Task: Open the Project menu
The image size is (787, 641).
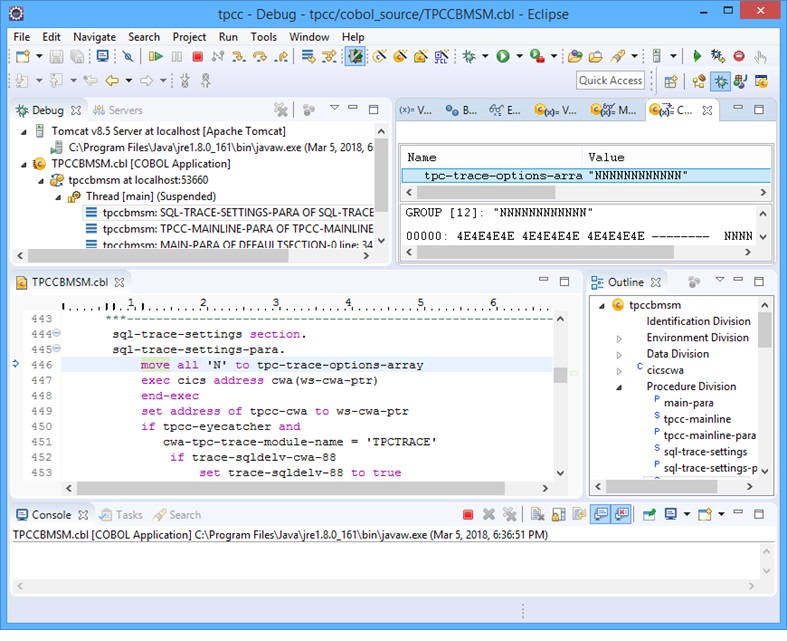Action: click(189, 37)
